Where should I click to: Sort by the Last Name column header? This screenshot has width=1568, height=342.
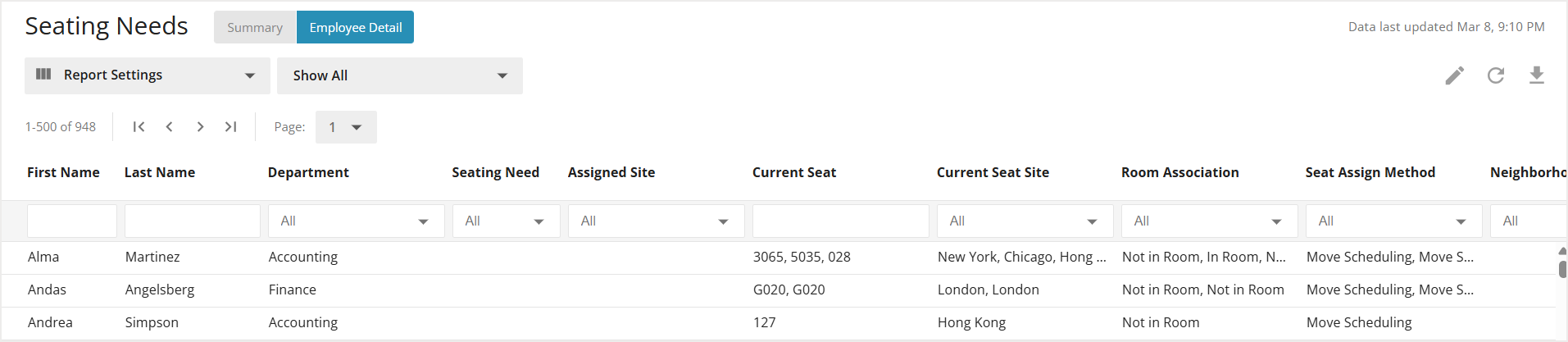160,172
